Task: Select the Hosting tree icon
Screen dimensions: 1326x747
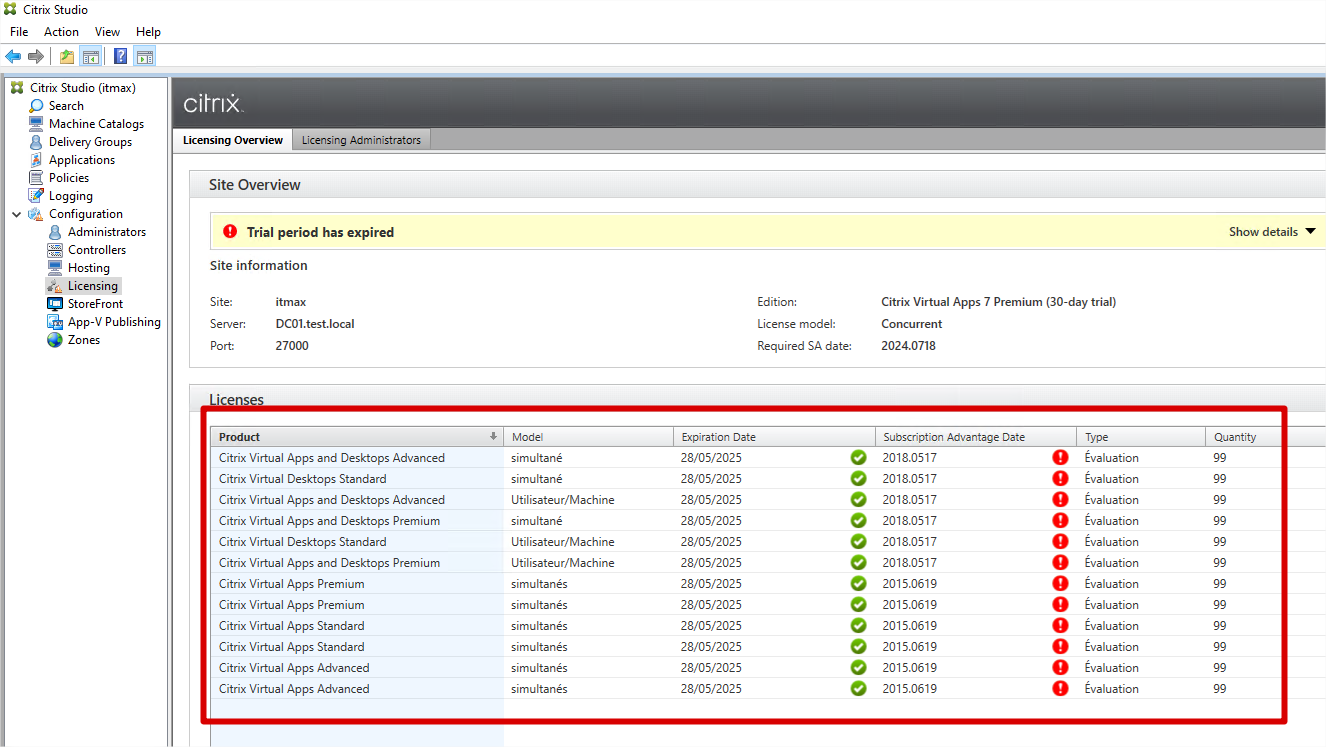Action: tap(56, 268)
